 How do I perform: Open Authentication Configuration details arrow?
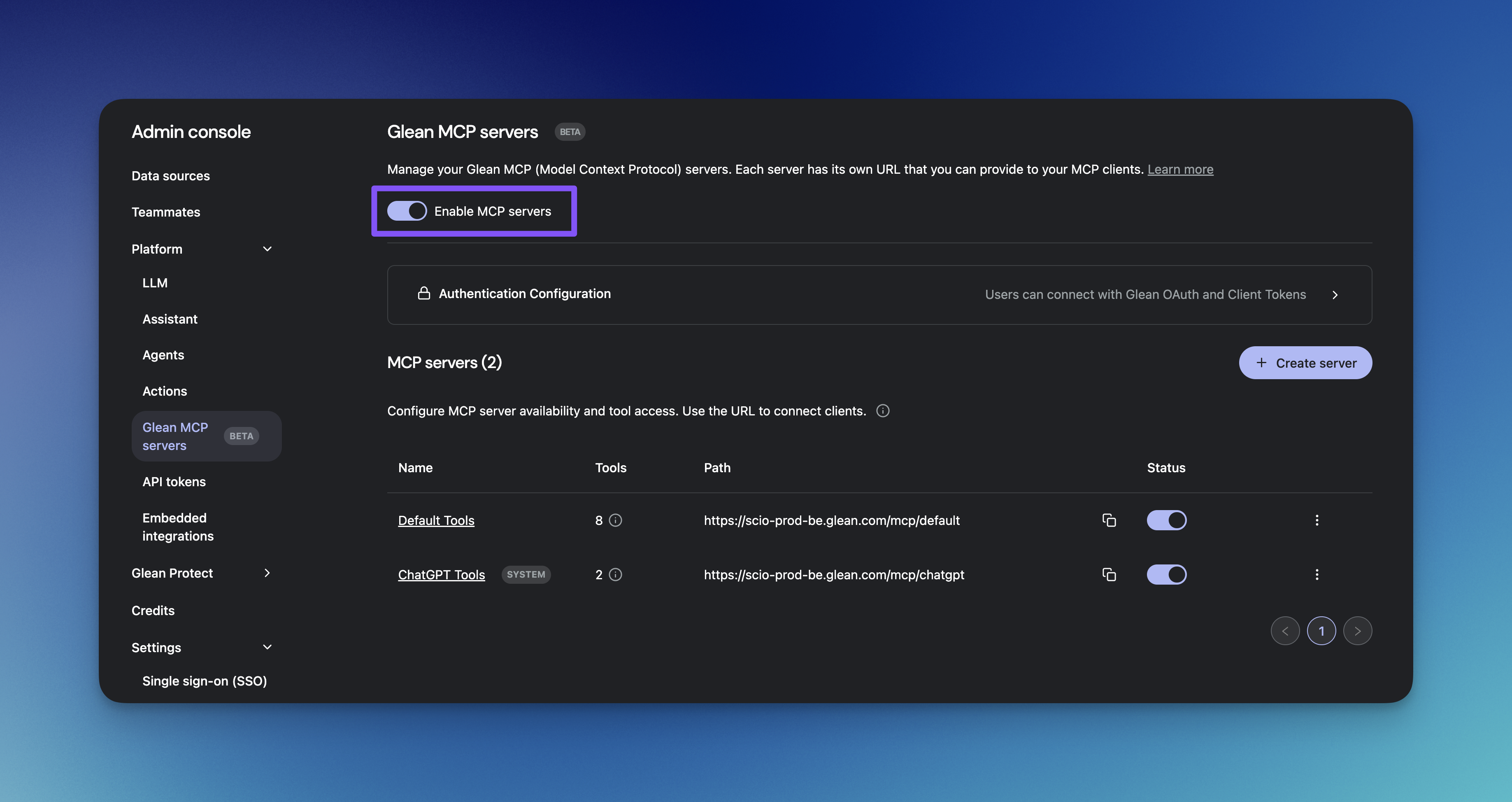point(1335,295)
